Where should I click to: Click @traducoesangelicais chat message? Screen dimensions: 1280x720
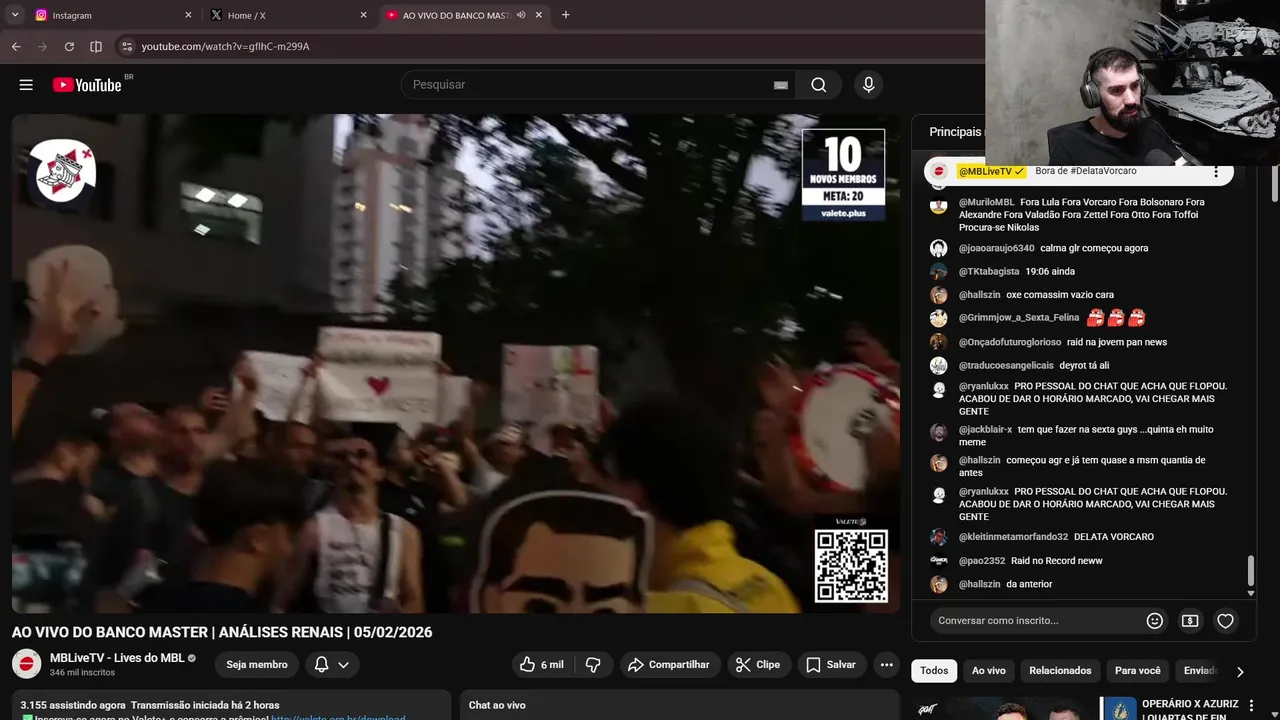tap(1085, 366)
